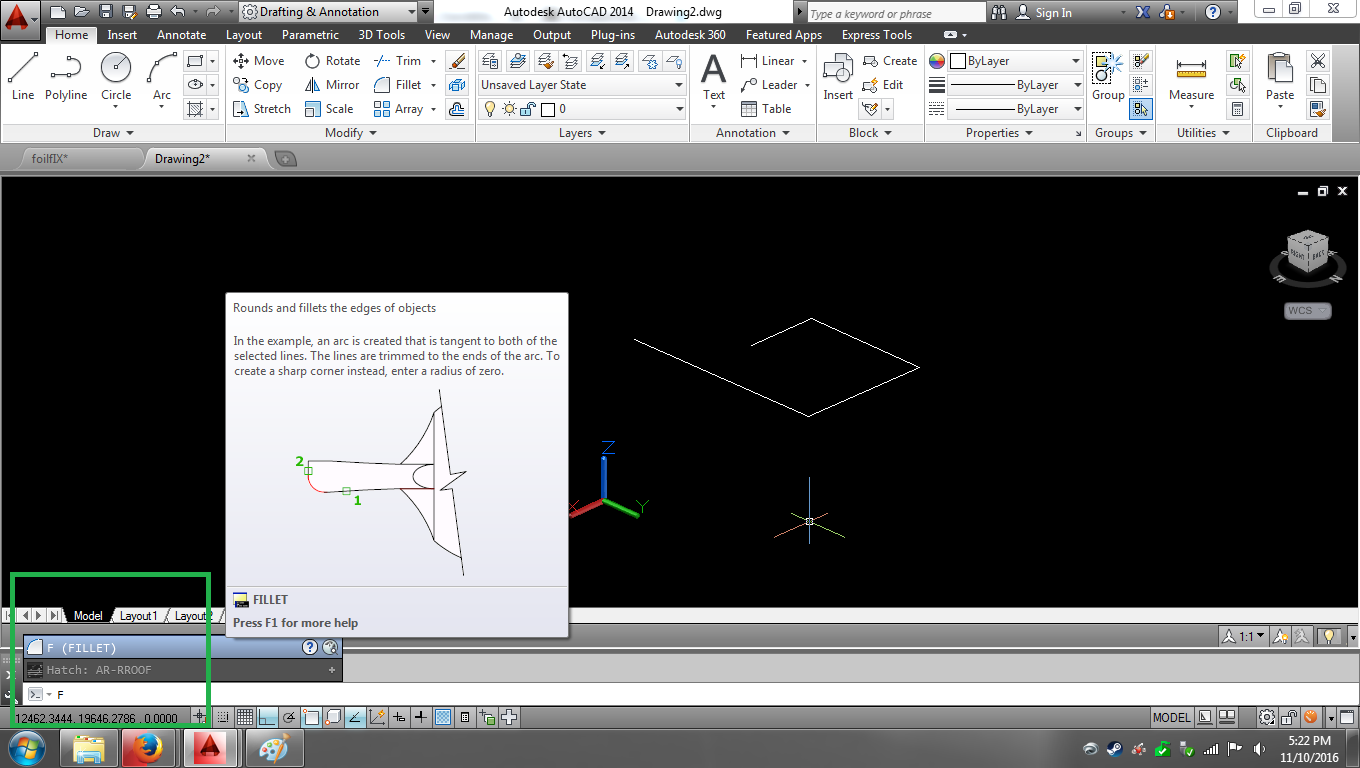The width and height of the screenshot is (1360, 768).
Task: Click the layer 0 white color swatch
Action: pos(547,109)
